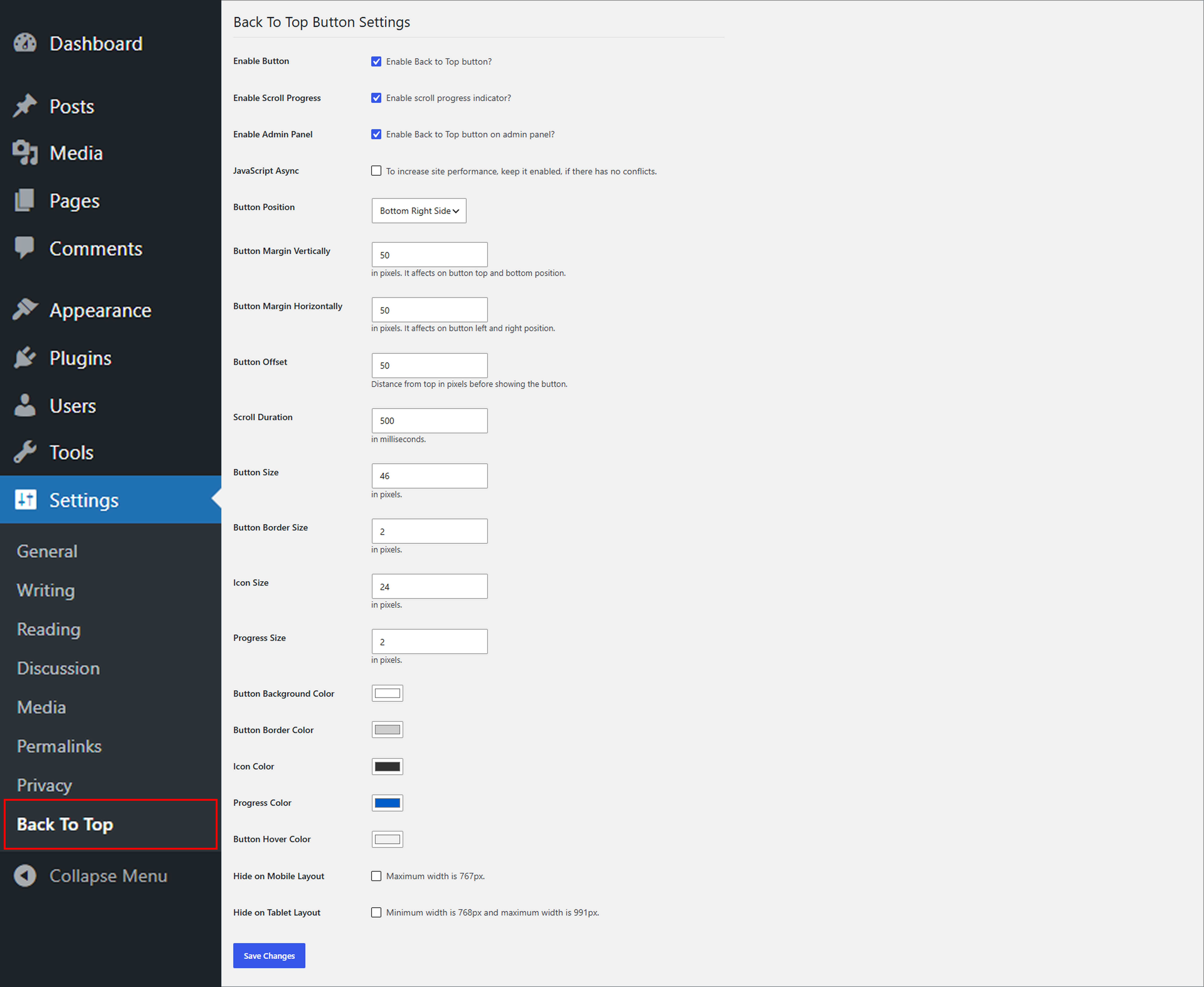Click the Settings sliders icon
1204x987 pixels.
(x=26, y=500)
